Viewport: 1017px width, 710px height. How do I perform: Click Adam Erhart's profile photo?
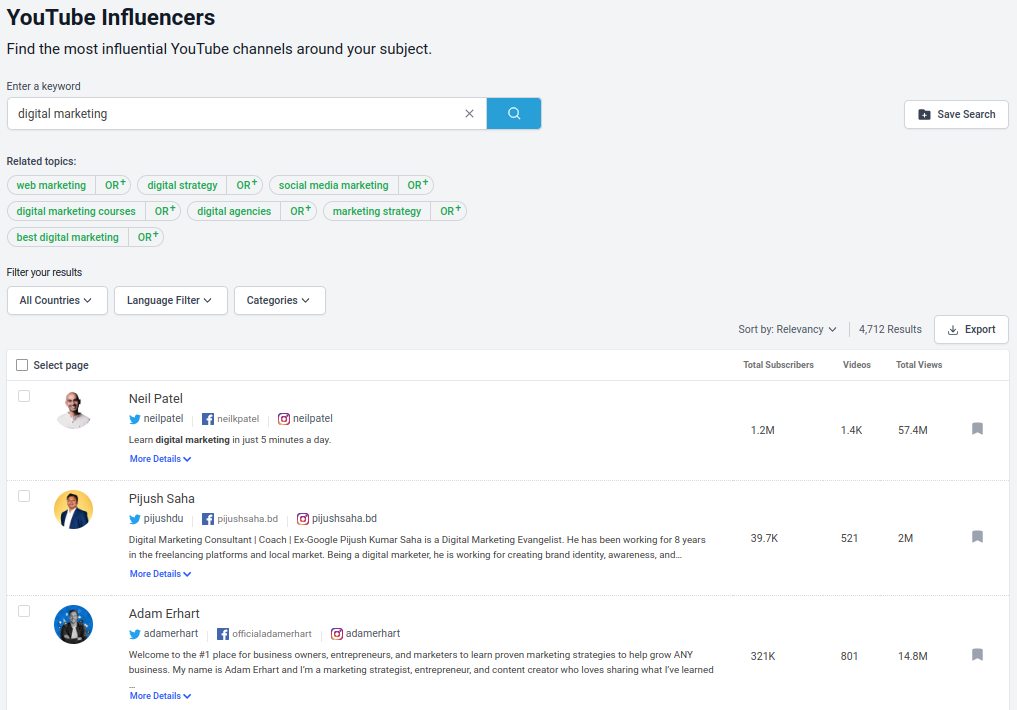(73, 624)
